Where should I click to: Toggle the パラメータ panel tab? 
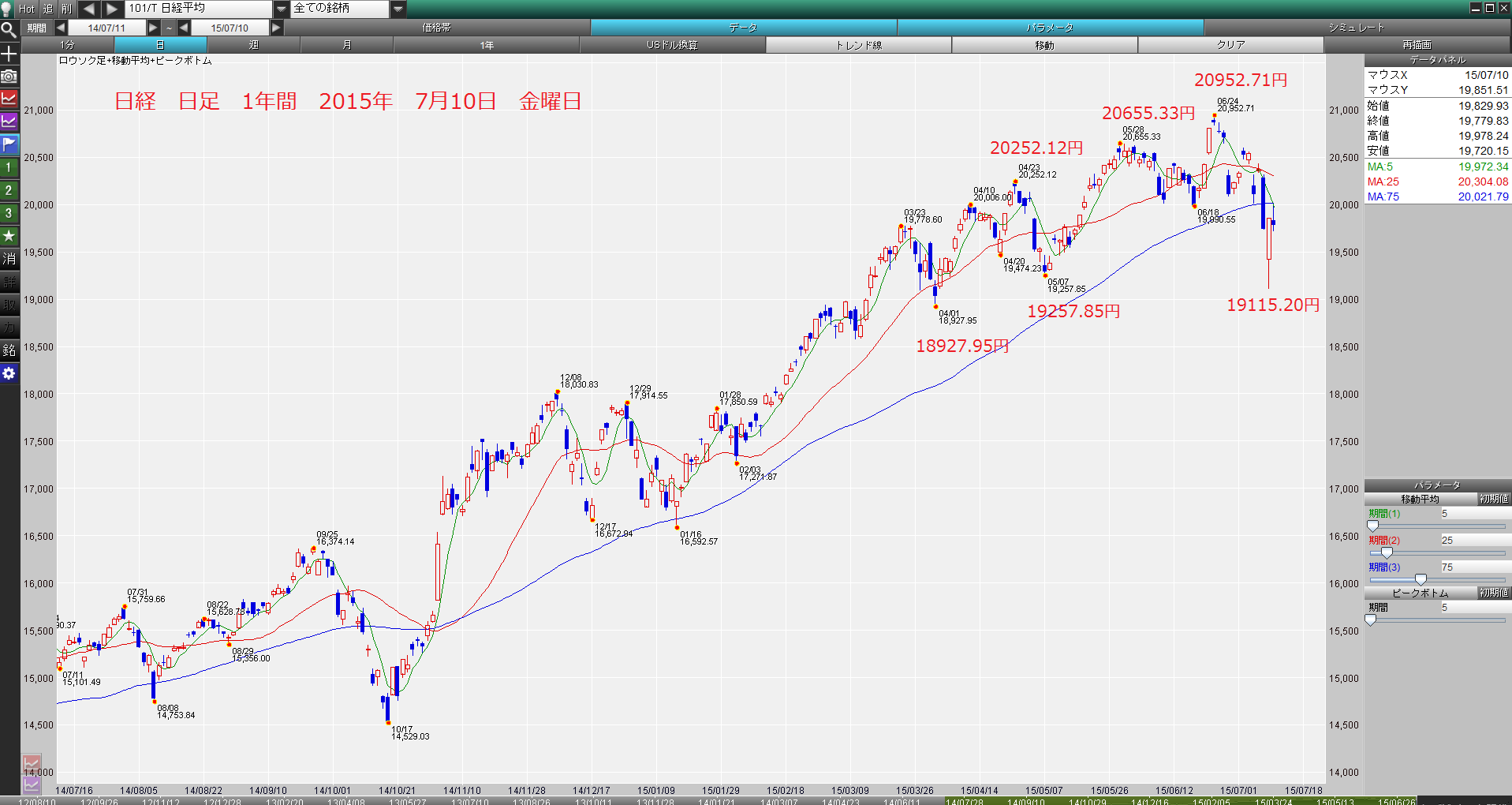point(1051,28)
